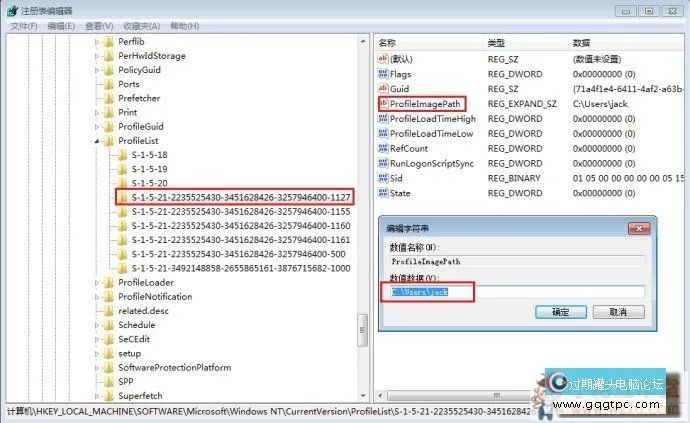Click the ProfileList folder icon
The height and width of the screenshot is (423, 690).
coord(108,141)
